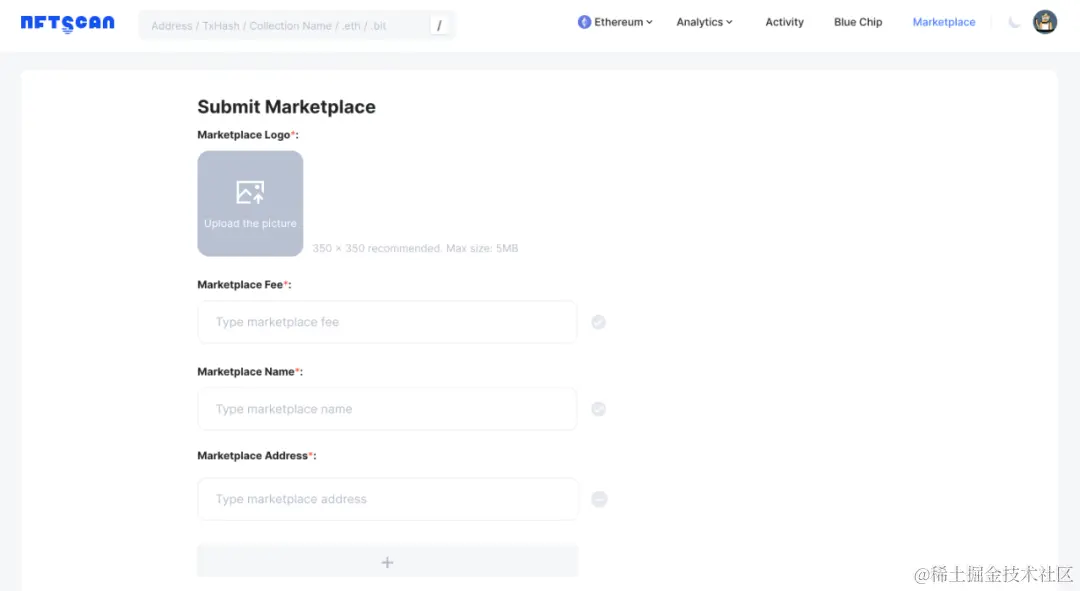Click the Type marketplace name field

387,409
